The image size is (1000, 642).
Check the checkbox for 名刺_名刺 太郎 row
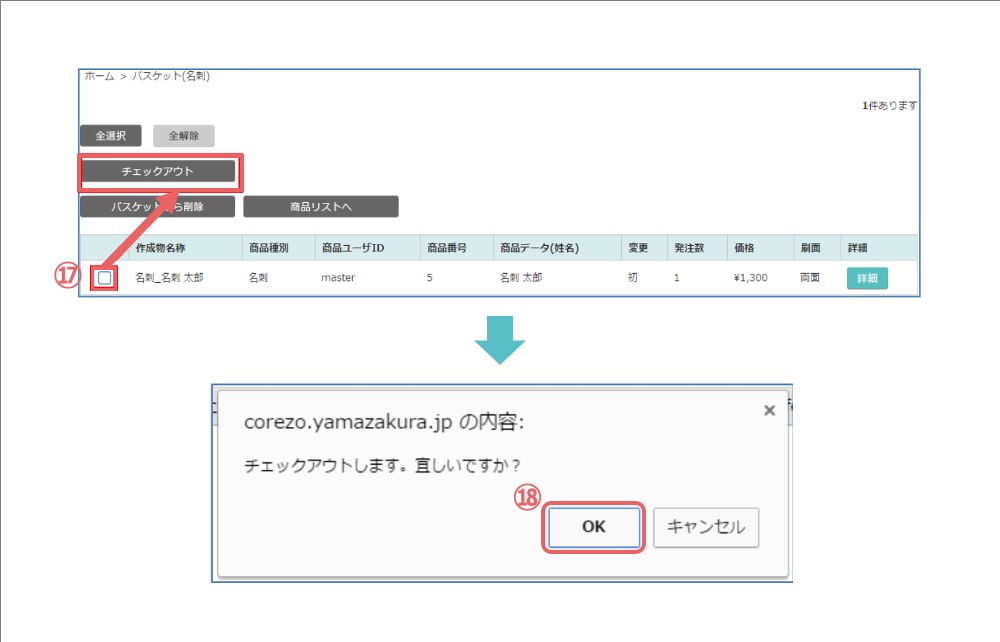coord(105,278)
